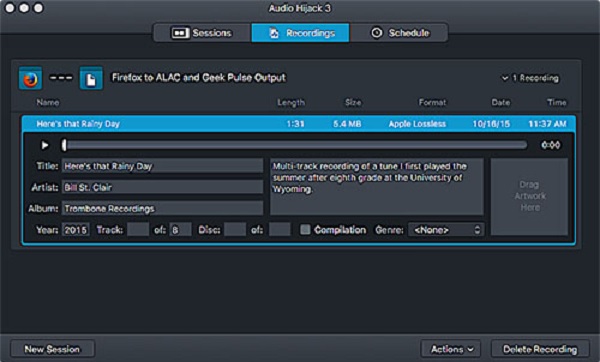This screenshot has height=362, width=600.
Task: Select the Here's that Rainy Day row
Action: pos(298,124)
